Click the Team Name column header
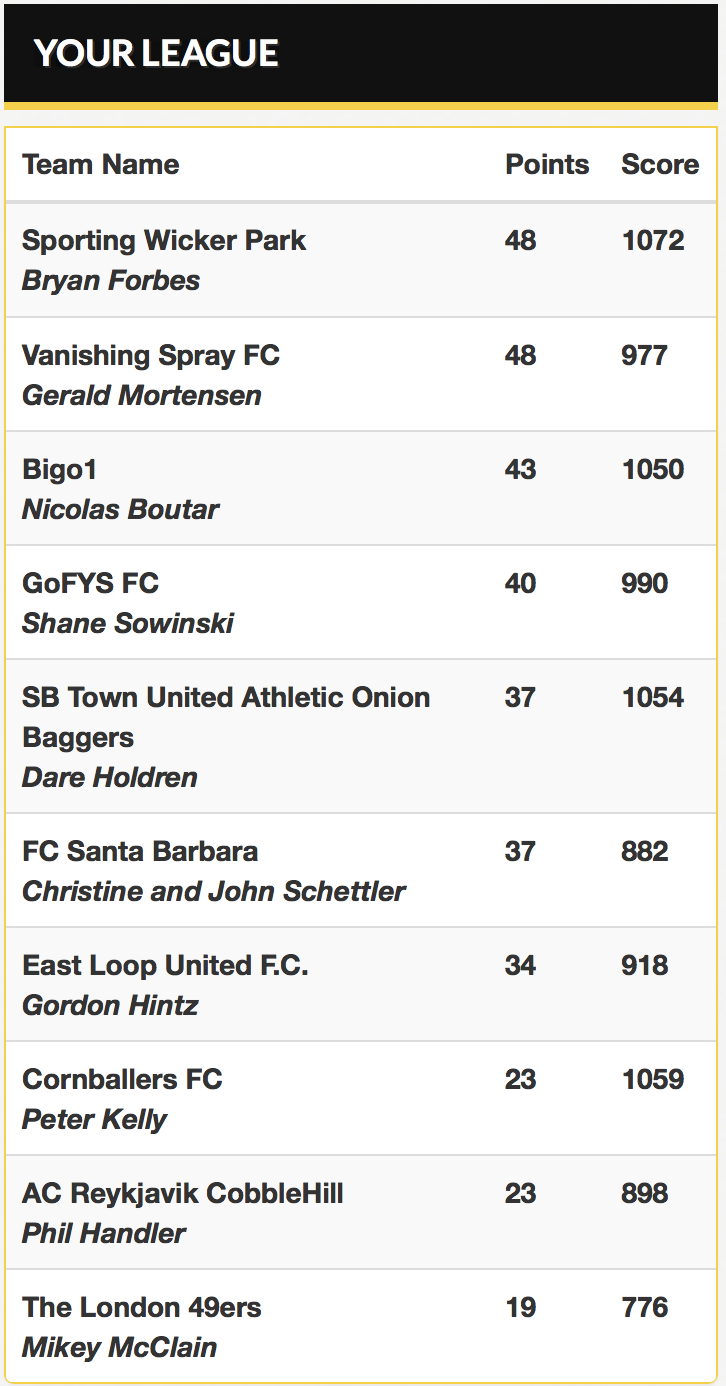Screen dimensions: 726x1386 (101, 165)
